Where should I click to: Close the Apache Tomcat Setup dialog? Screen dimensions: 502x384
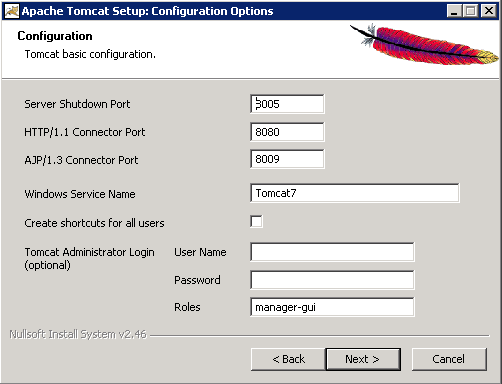click(x=489, y=11)
